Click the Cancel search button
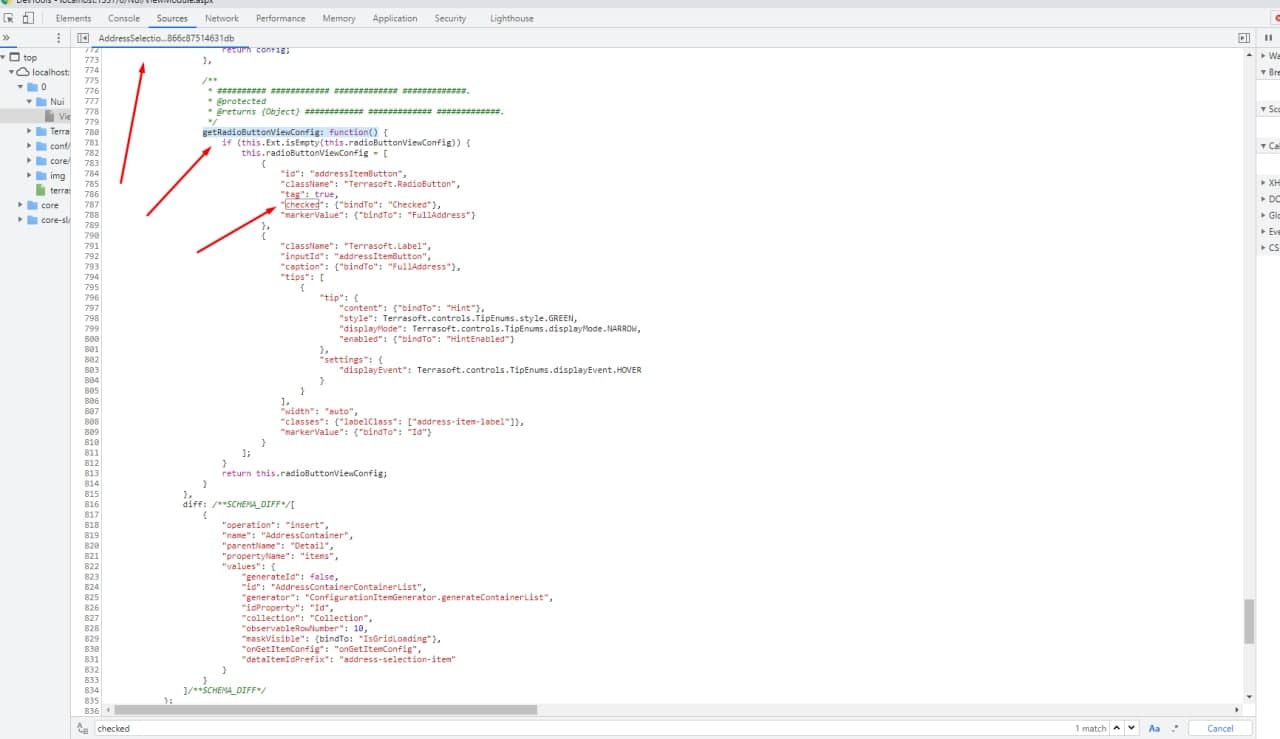1280x739 pixels. (1220, 728)
